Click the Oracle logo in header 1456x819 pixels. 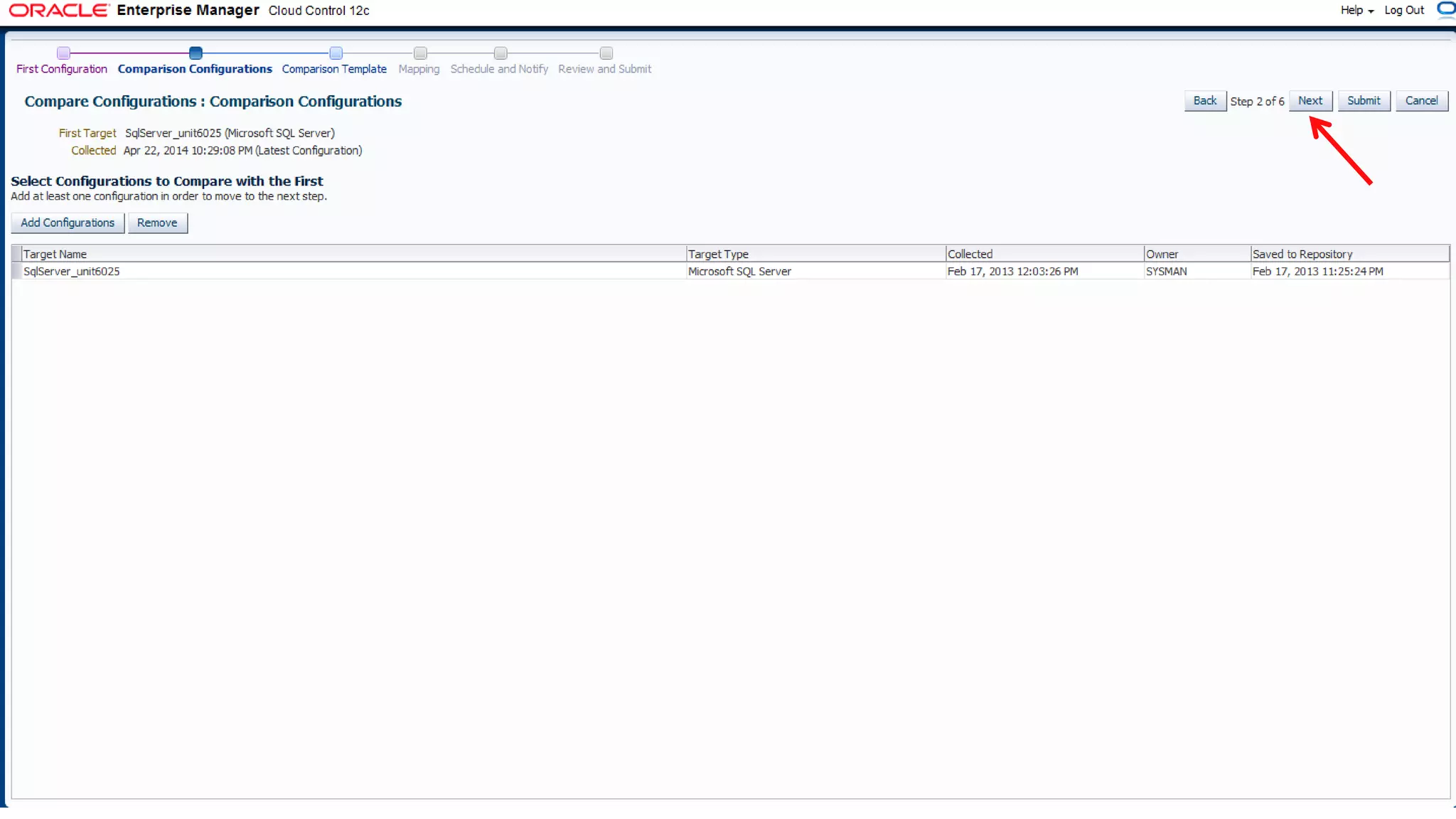[x=59, y=10]
